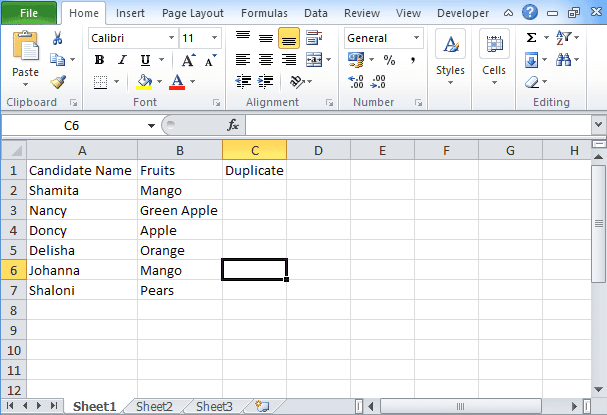607x415 pixels.
Task: Click cell with Green Apple
Action: click(180, 210)
